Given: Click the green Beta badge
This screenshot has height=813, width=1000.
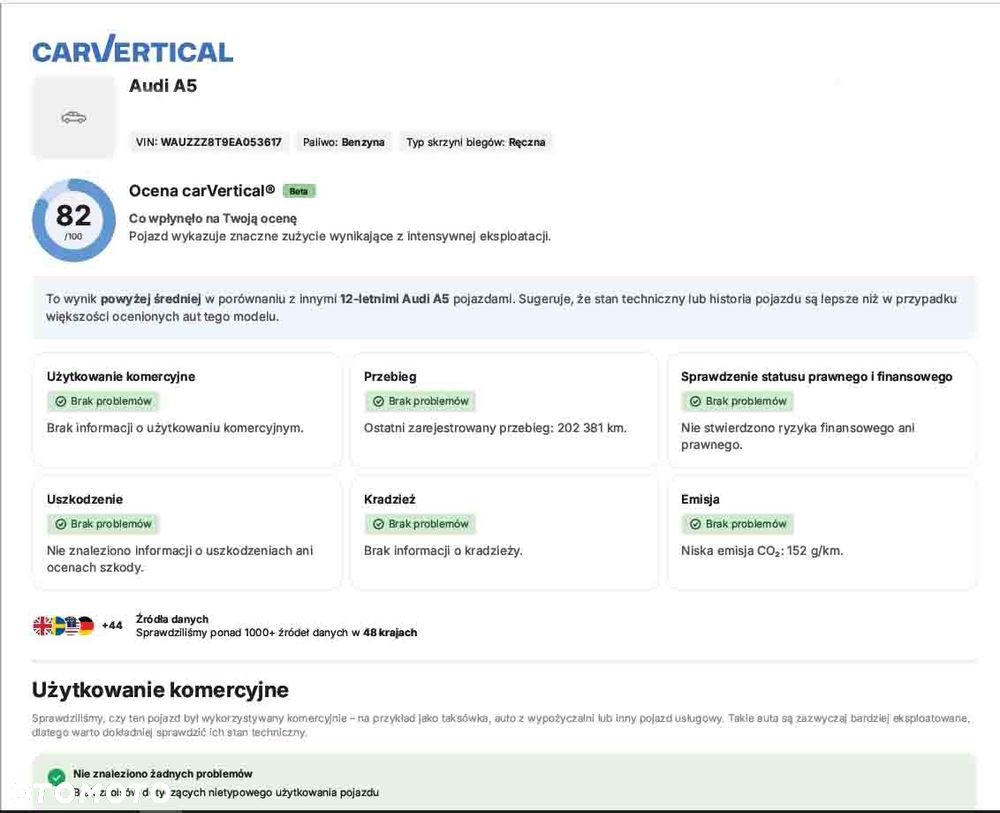Looking at the screenshot, I should [x=298, y=191].
